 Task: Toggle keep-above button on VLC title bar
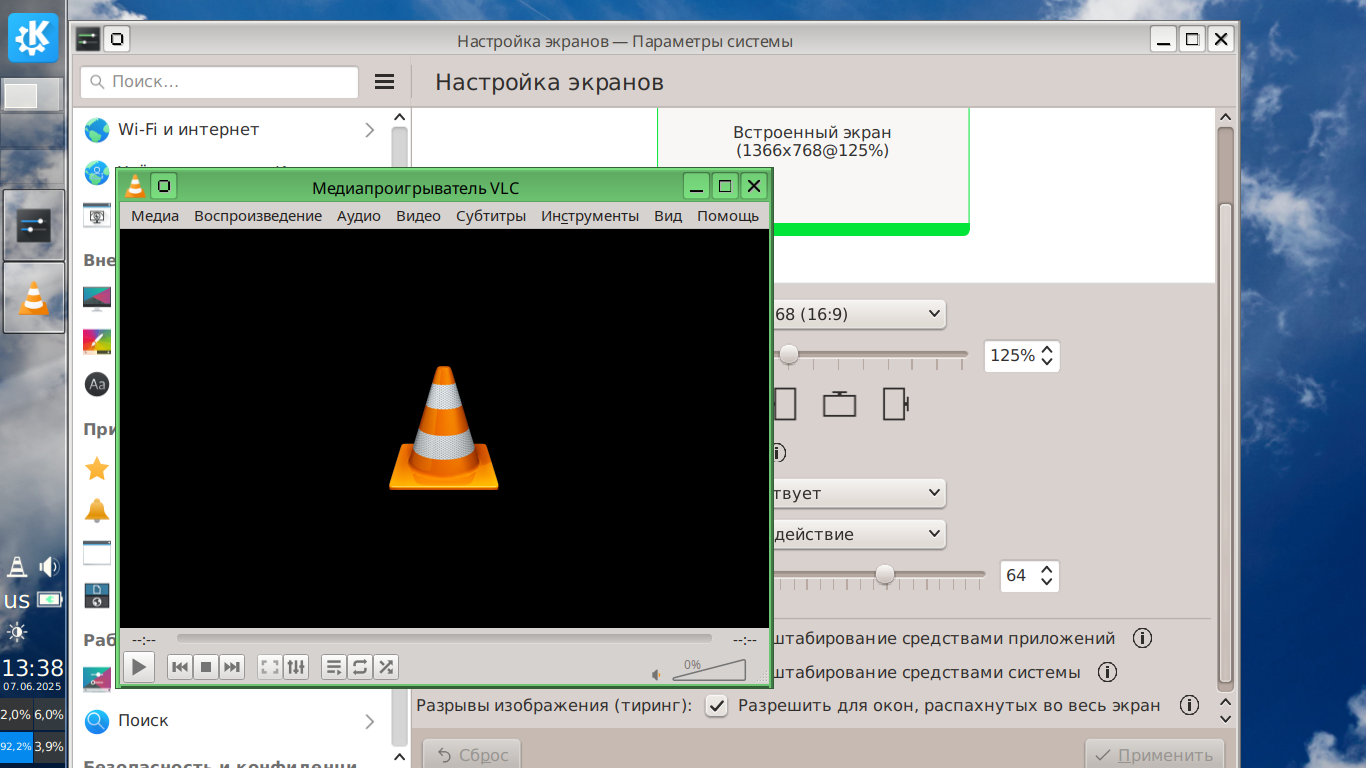coord(165,186)
